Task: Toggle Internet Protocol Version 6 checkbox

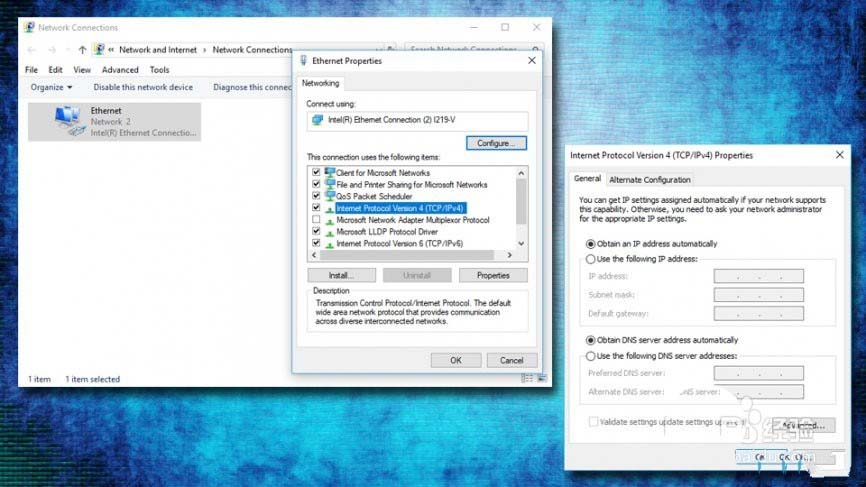Action: [x=316, y=243]
